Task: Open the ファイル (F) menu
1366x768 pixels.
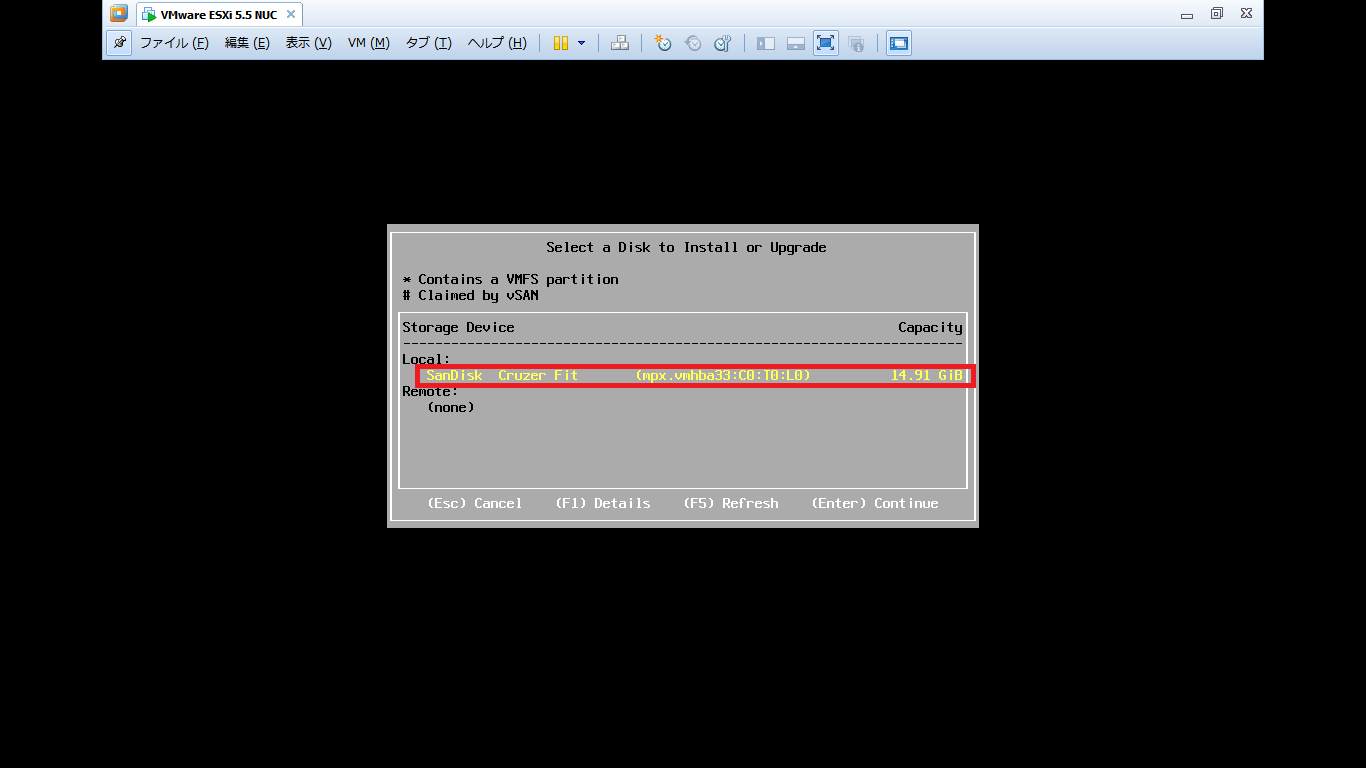Action: pyautogui.click(x=174, y=43)
